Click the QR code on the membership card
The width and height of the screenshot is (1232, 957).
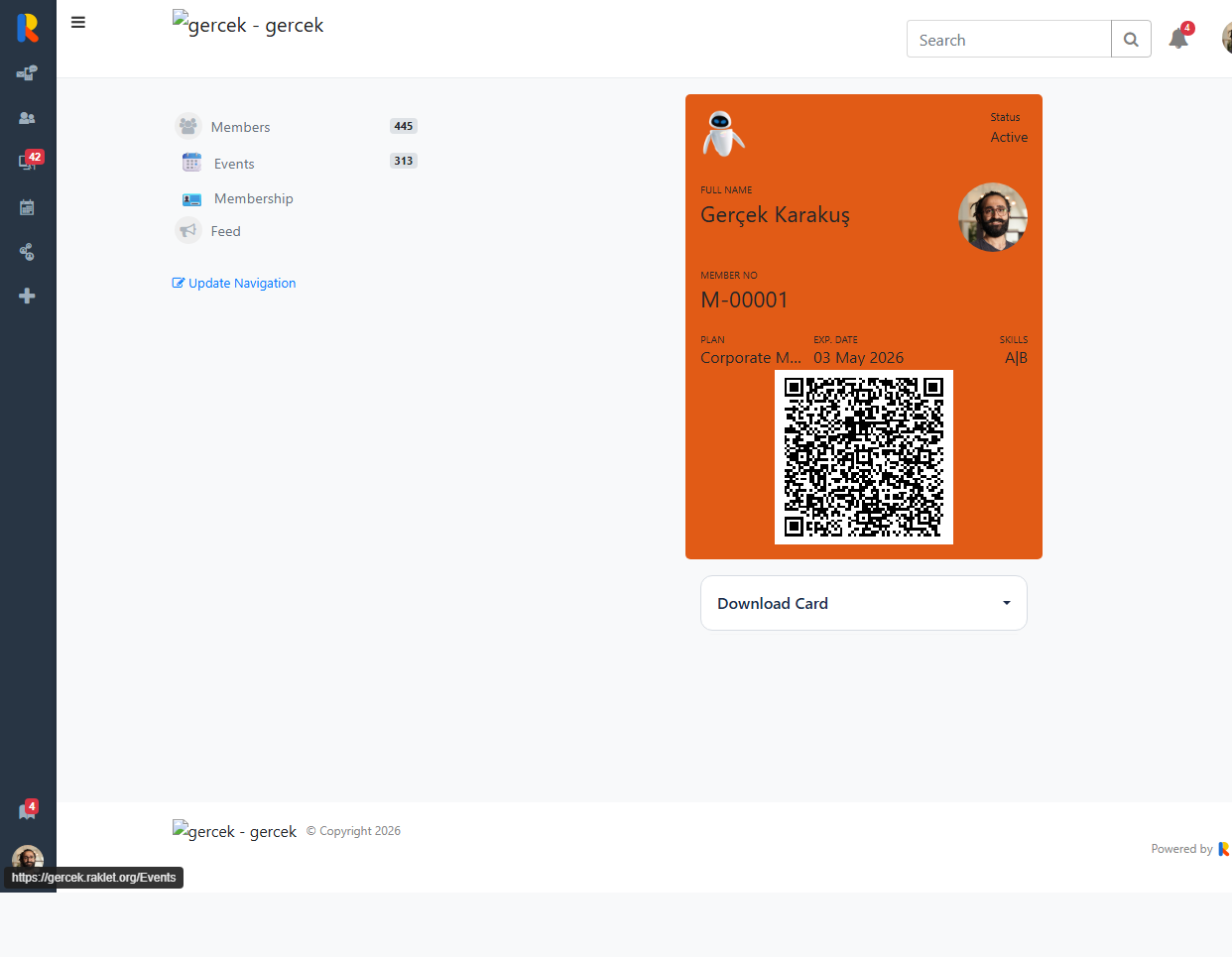[864, 457]
